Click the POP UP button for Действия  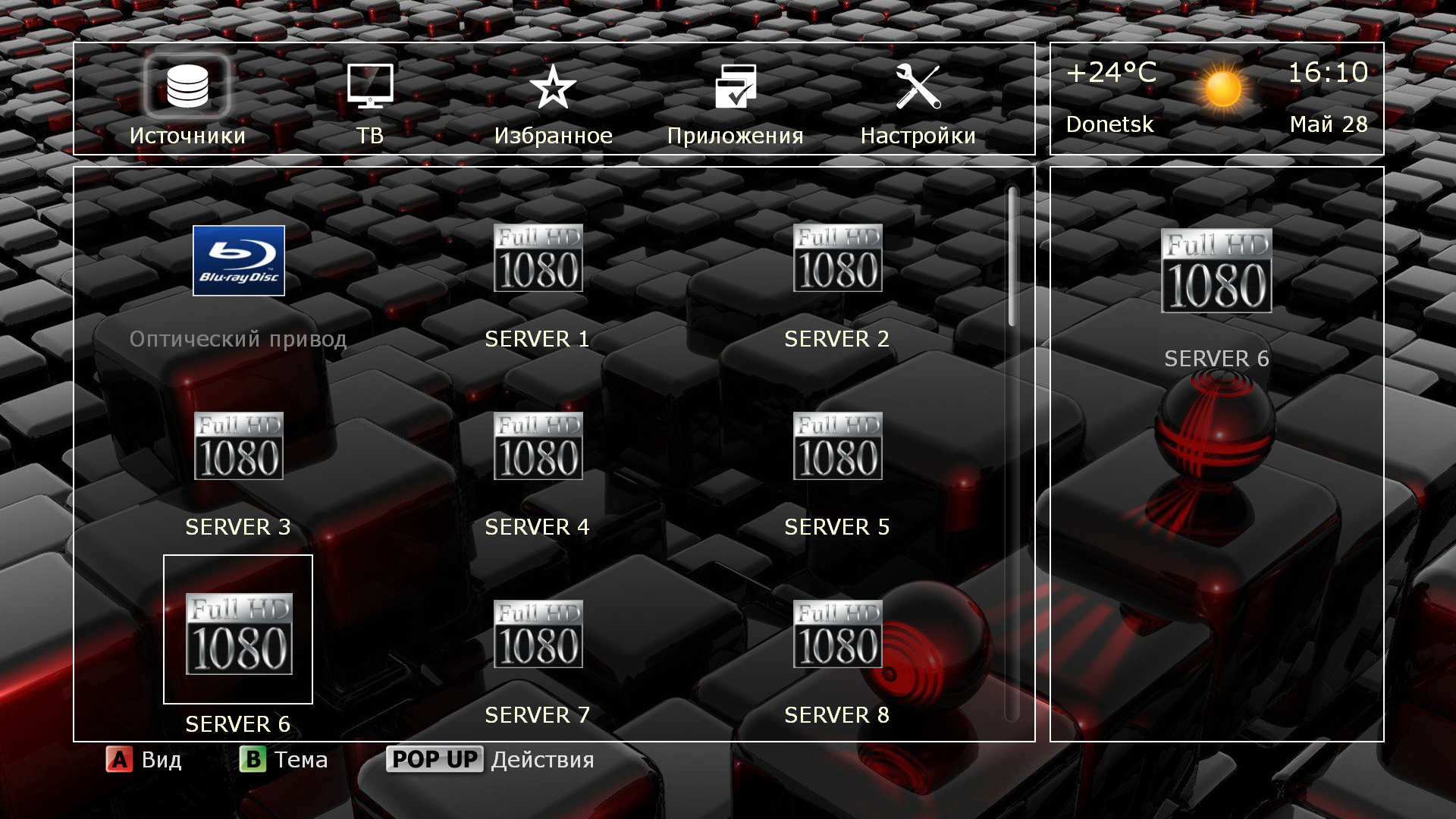[435, 759]
